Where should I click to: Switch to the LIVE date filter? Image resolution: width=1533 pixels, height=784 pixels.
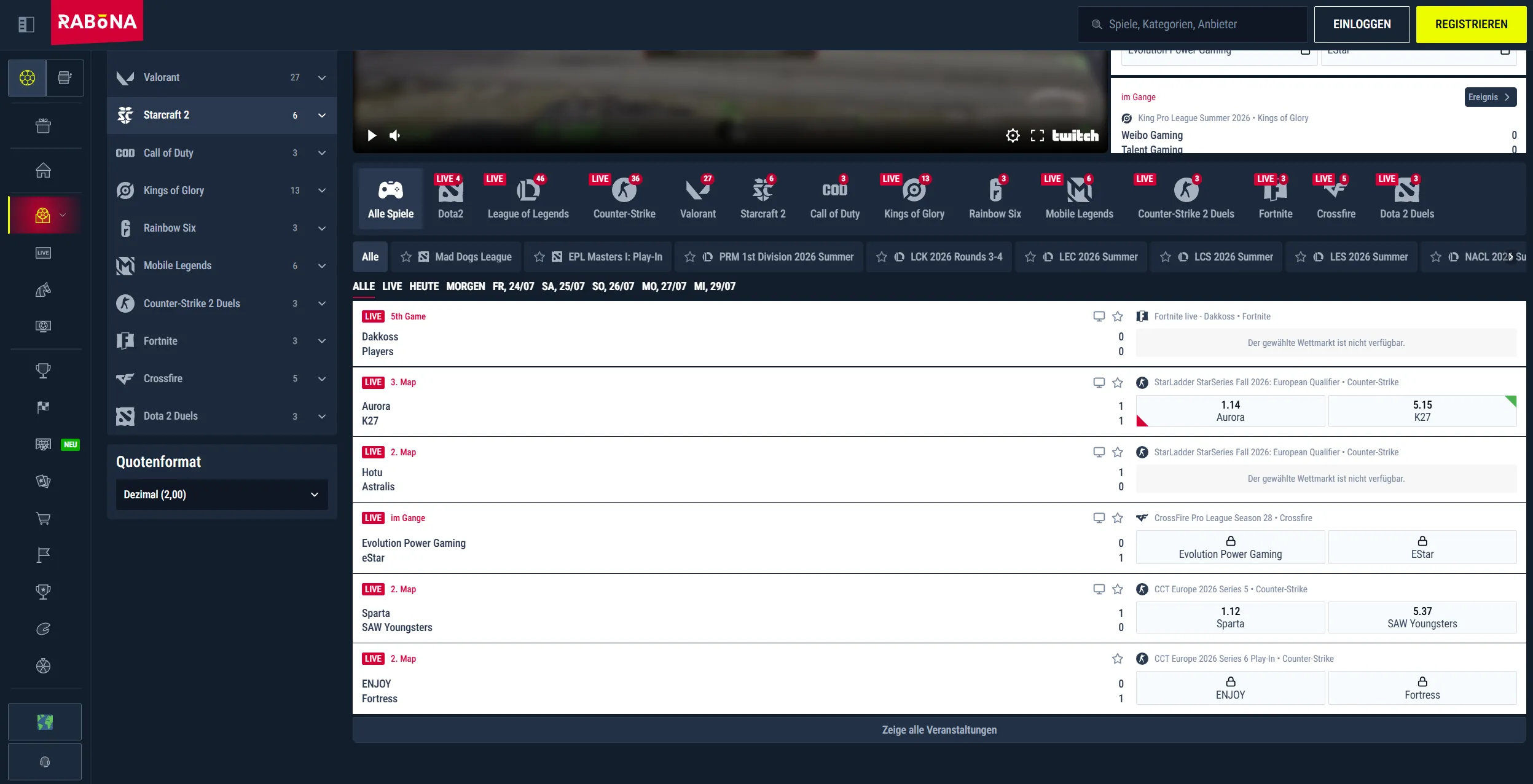392,286
